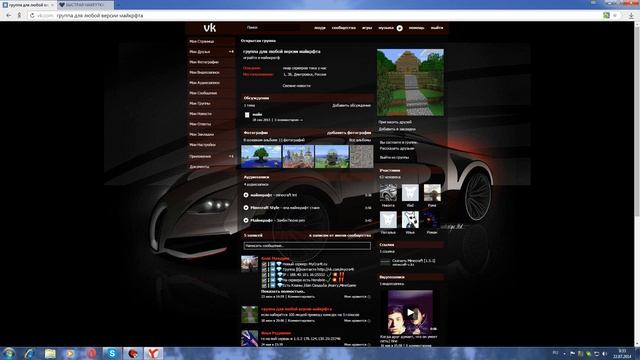Click Скачать Minecraft link in Ссылки
The width and height of the screenshot is (640, 360).
coord(413,260)
